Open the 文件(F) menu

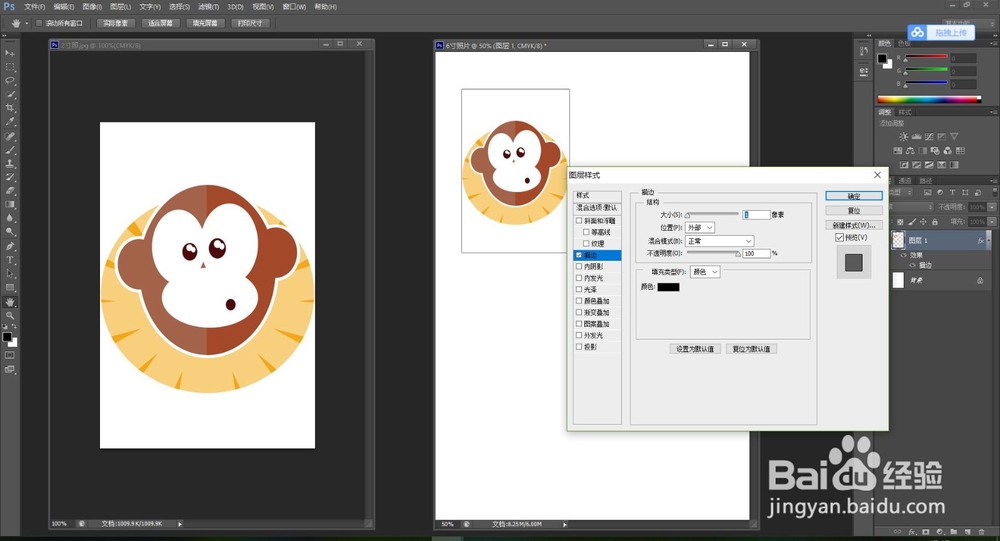tap(34, 7)
